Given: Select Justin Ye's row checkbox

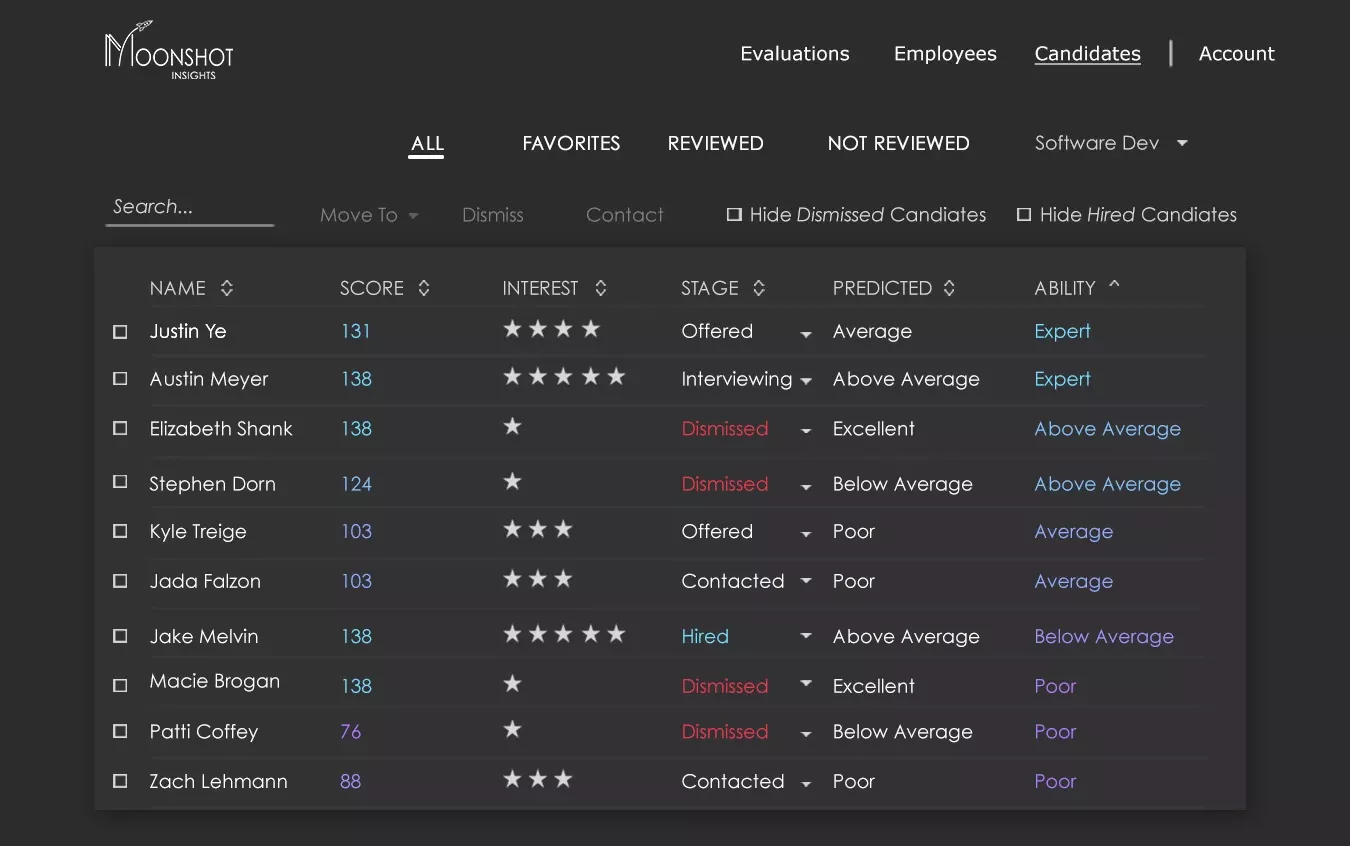Looking at the screenshot, I should coord(120,332).
